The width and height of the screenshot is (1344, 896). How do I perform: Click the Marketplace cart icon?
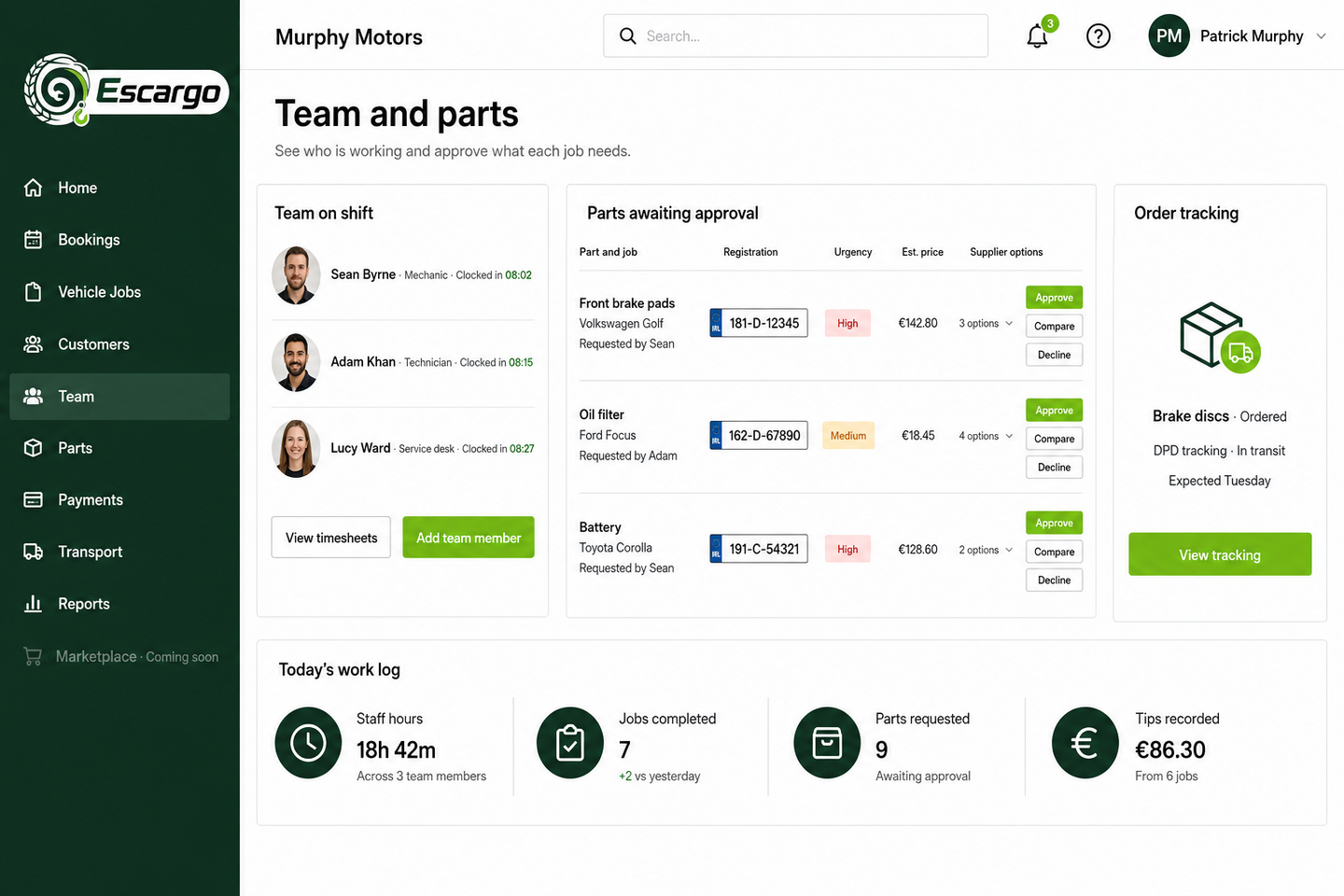[33, 656]
